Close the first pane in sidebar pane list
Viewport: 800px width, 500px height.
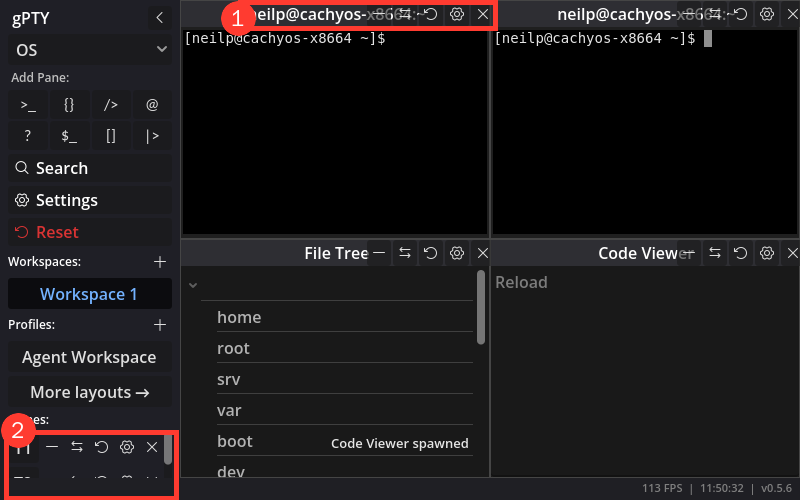tap(152, 447)
